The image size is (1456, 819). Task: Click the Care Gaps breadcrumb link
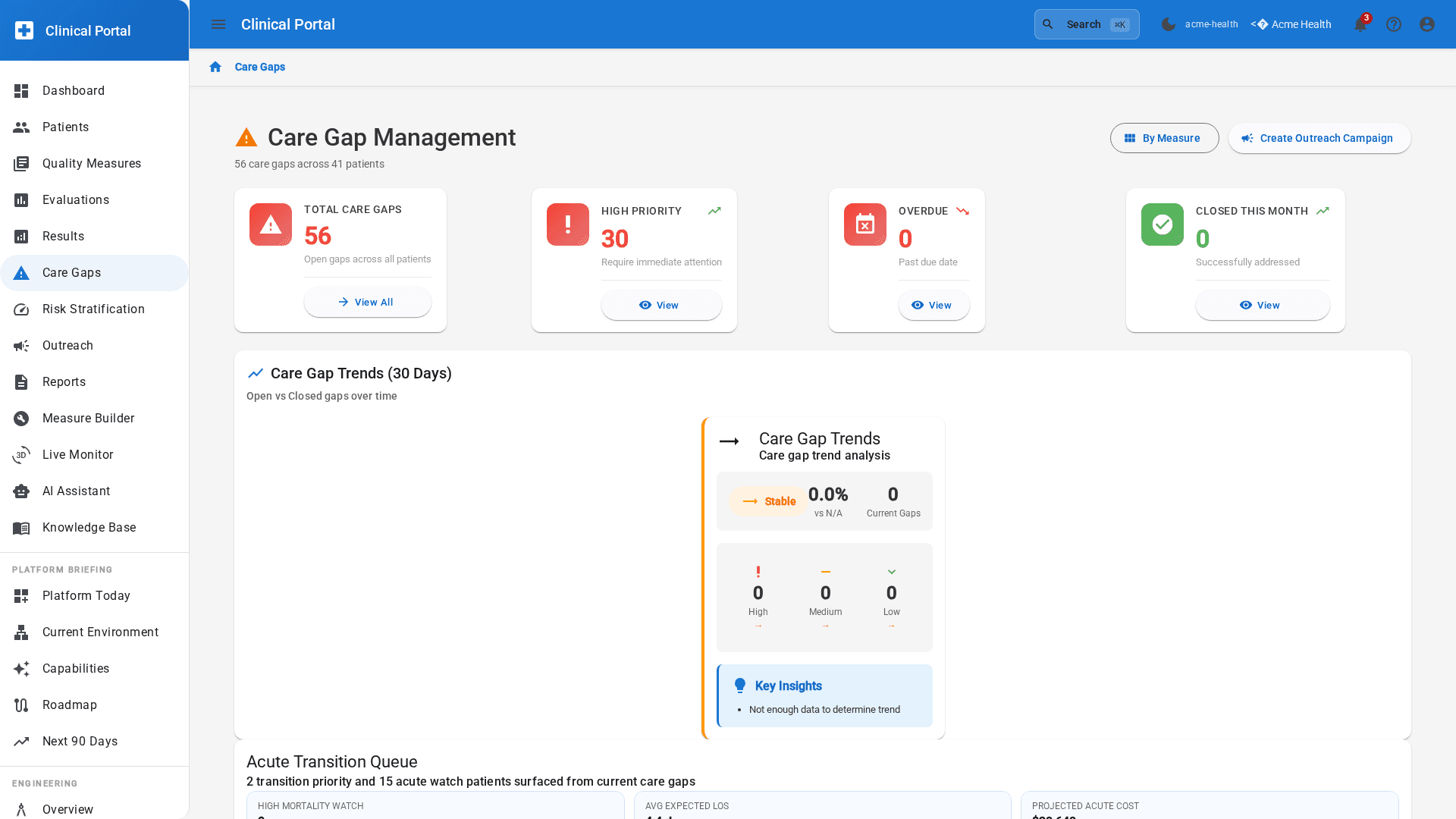(260, 67)
